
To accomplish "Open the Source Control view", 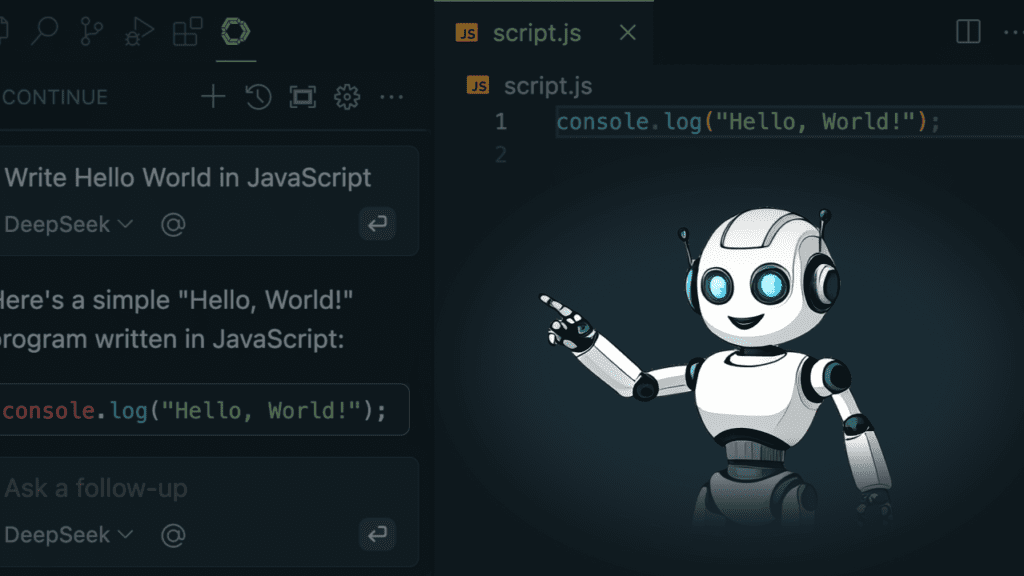I will click(x=91, y=32).
